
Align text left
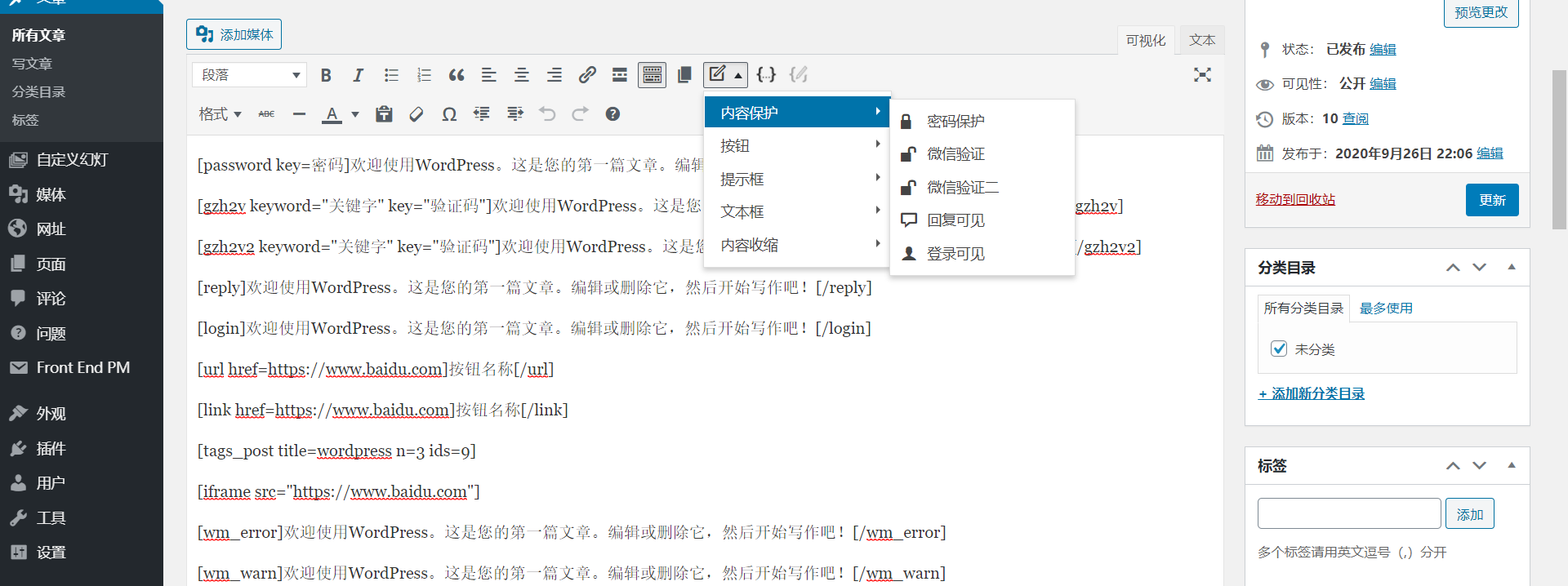click(489, 75)
